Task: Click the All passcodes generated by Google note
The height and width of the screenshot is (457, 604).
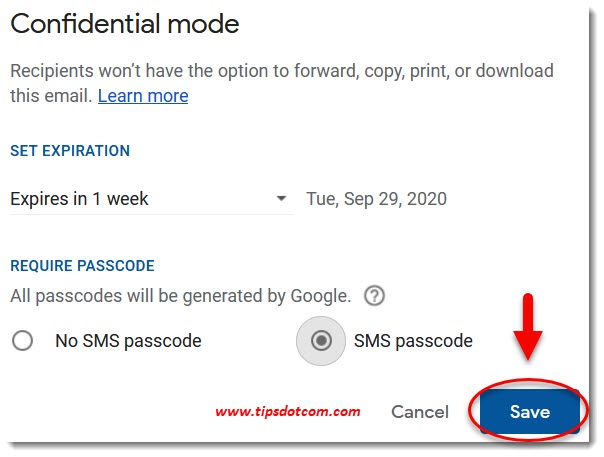Action: (181, 296)
